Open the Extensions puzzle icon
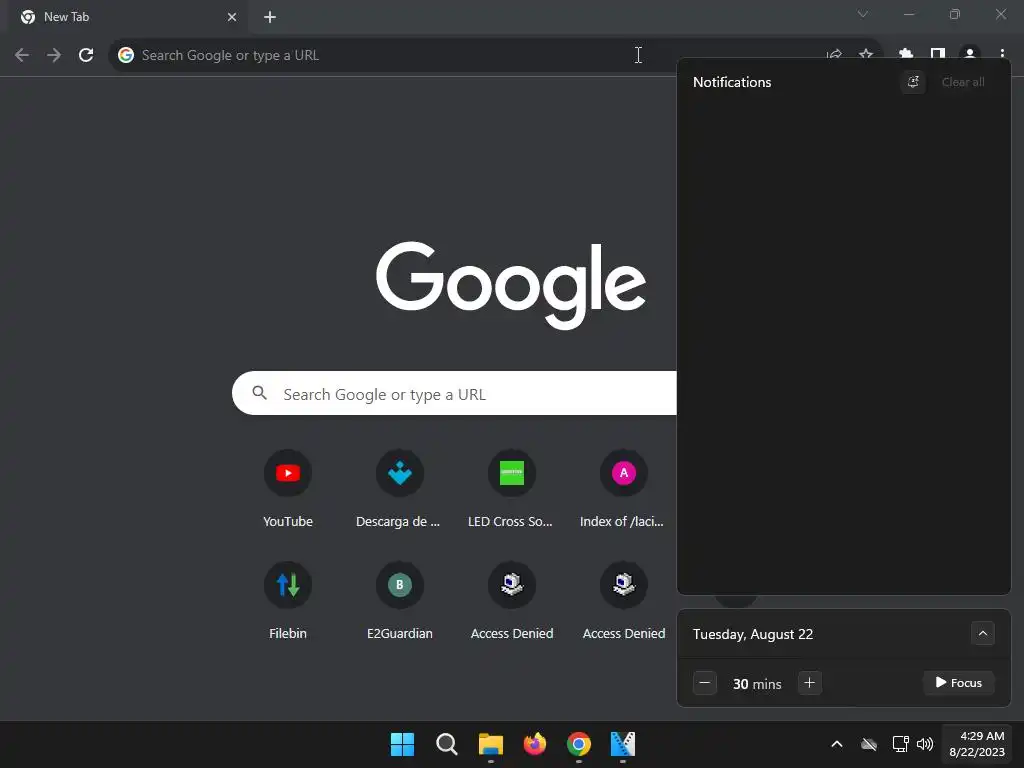 point(906,55)
